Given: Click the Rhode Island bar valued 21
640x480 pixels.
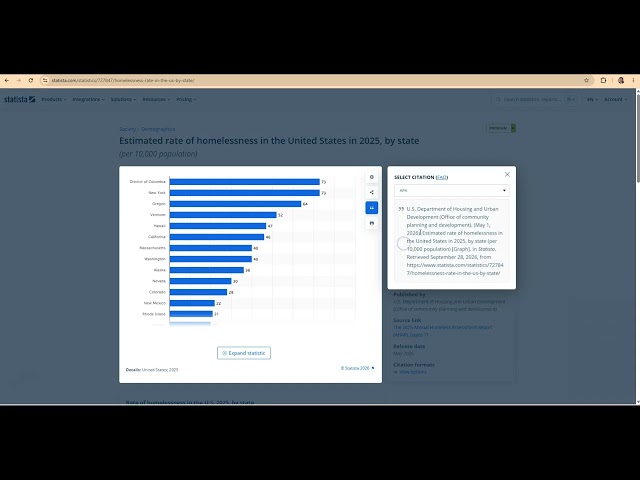Looking at the screenshot, I should (x=191, y=314).
